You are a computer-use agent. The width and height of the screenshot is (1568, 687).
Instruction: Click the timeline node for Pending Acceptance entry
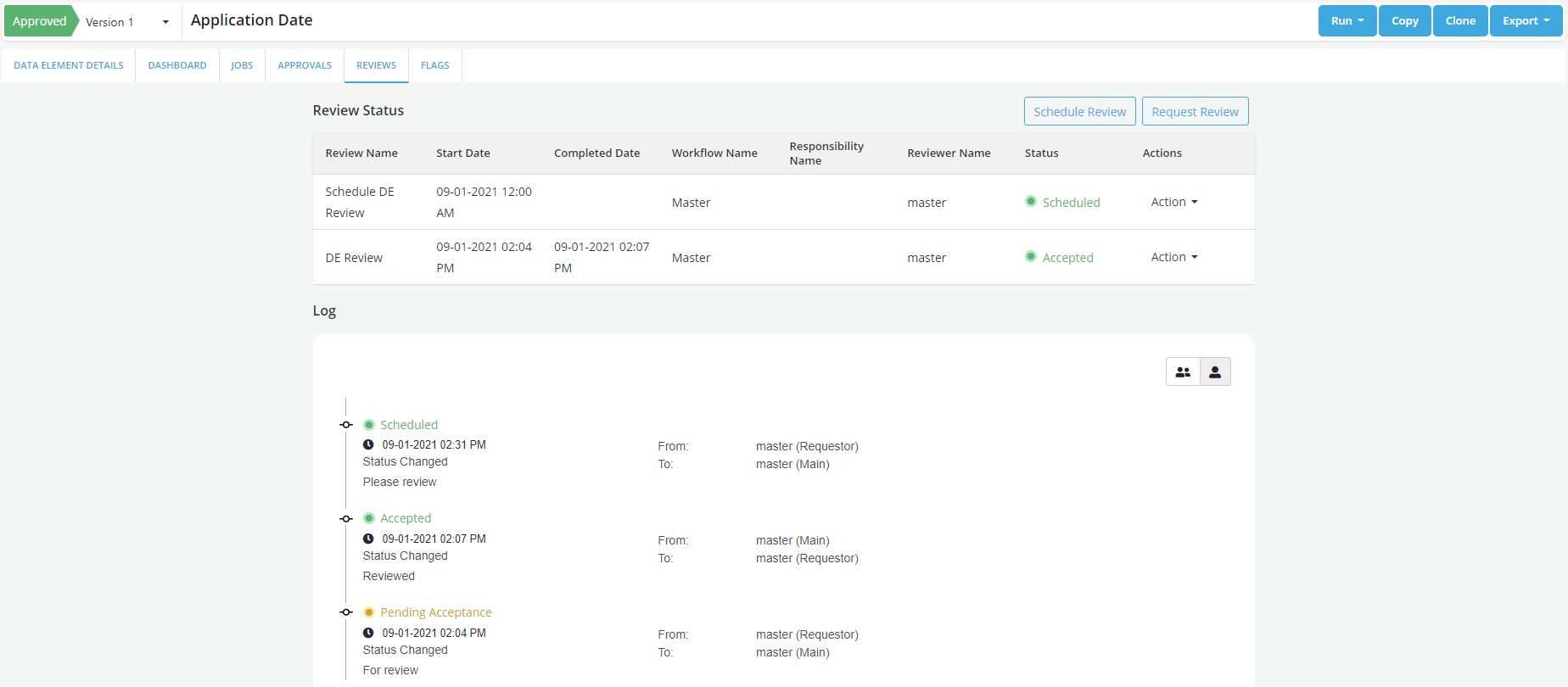(346, 612)
